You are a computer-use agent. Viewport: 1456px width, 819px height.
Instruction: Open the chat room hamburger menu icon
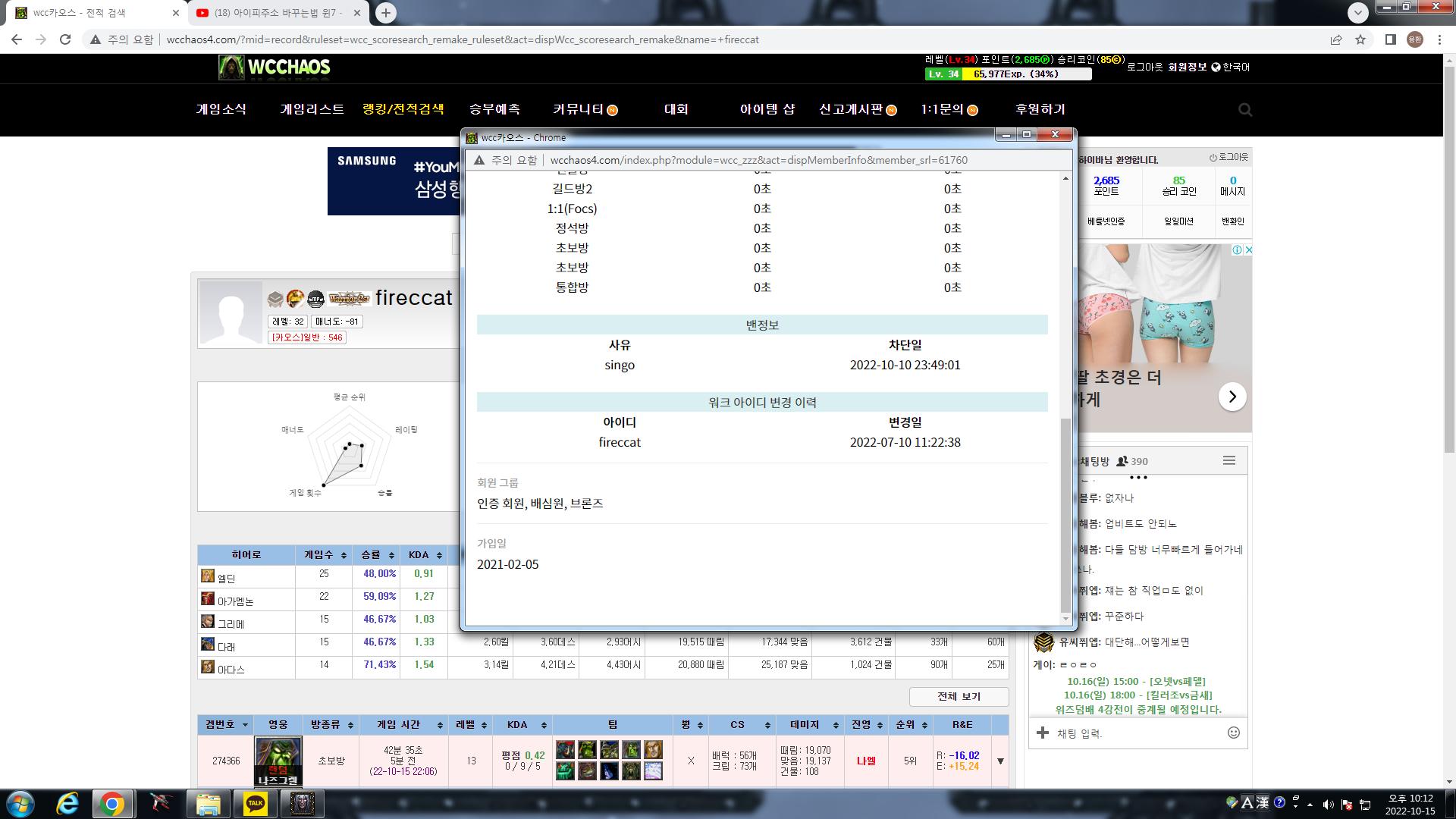tap(1229, 460)
